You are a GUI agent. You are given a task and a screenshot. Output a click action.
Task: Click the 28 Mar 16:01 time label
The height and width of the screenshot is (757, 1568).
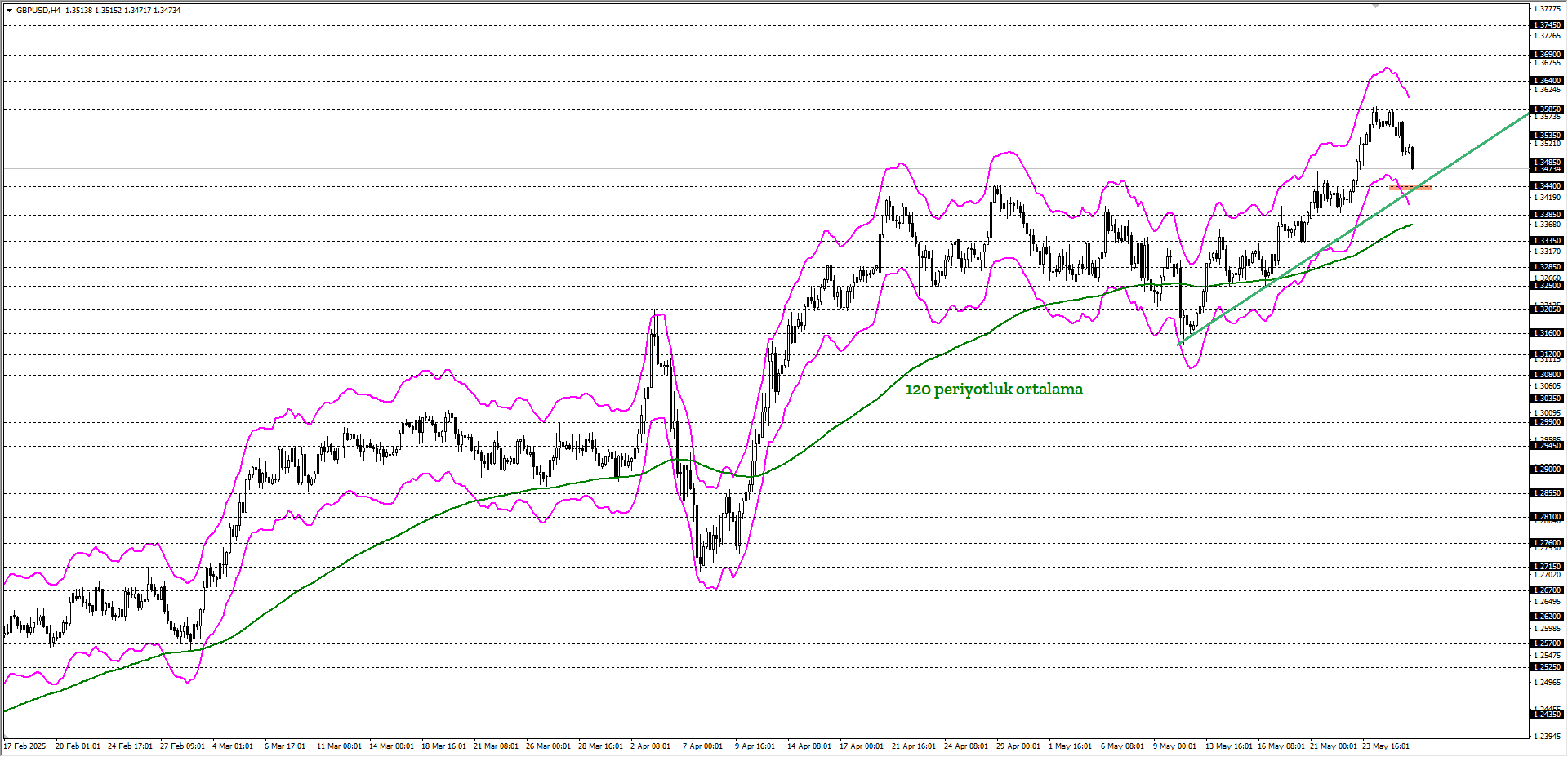(x=600, y=746)
